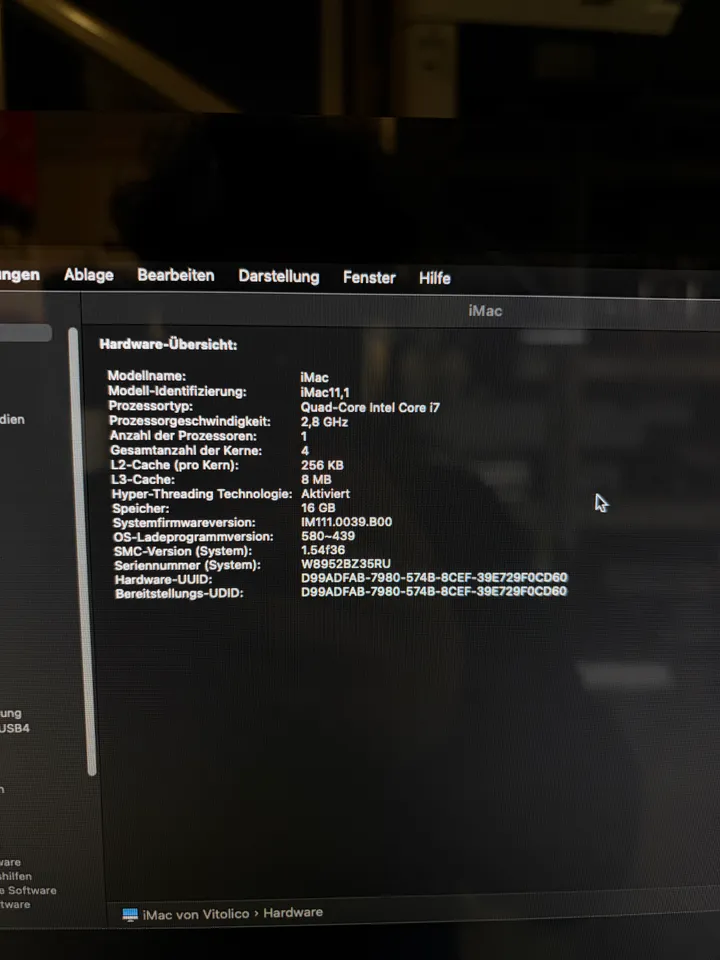Click the 'Anzahl der Prozessoren:' label
Viewport: 720px width, 960px height.
[x=183, y=436]
